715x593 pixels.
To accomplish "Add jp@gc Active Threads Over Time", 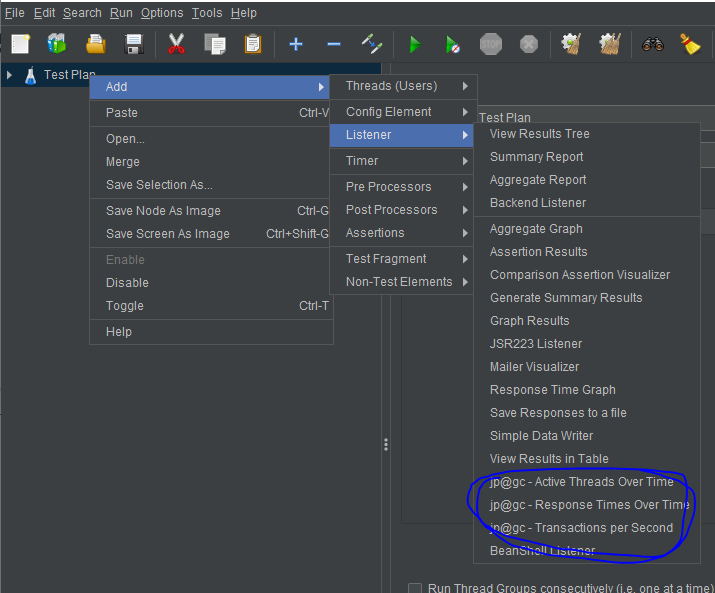I will point(587,482).
